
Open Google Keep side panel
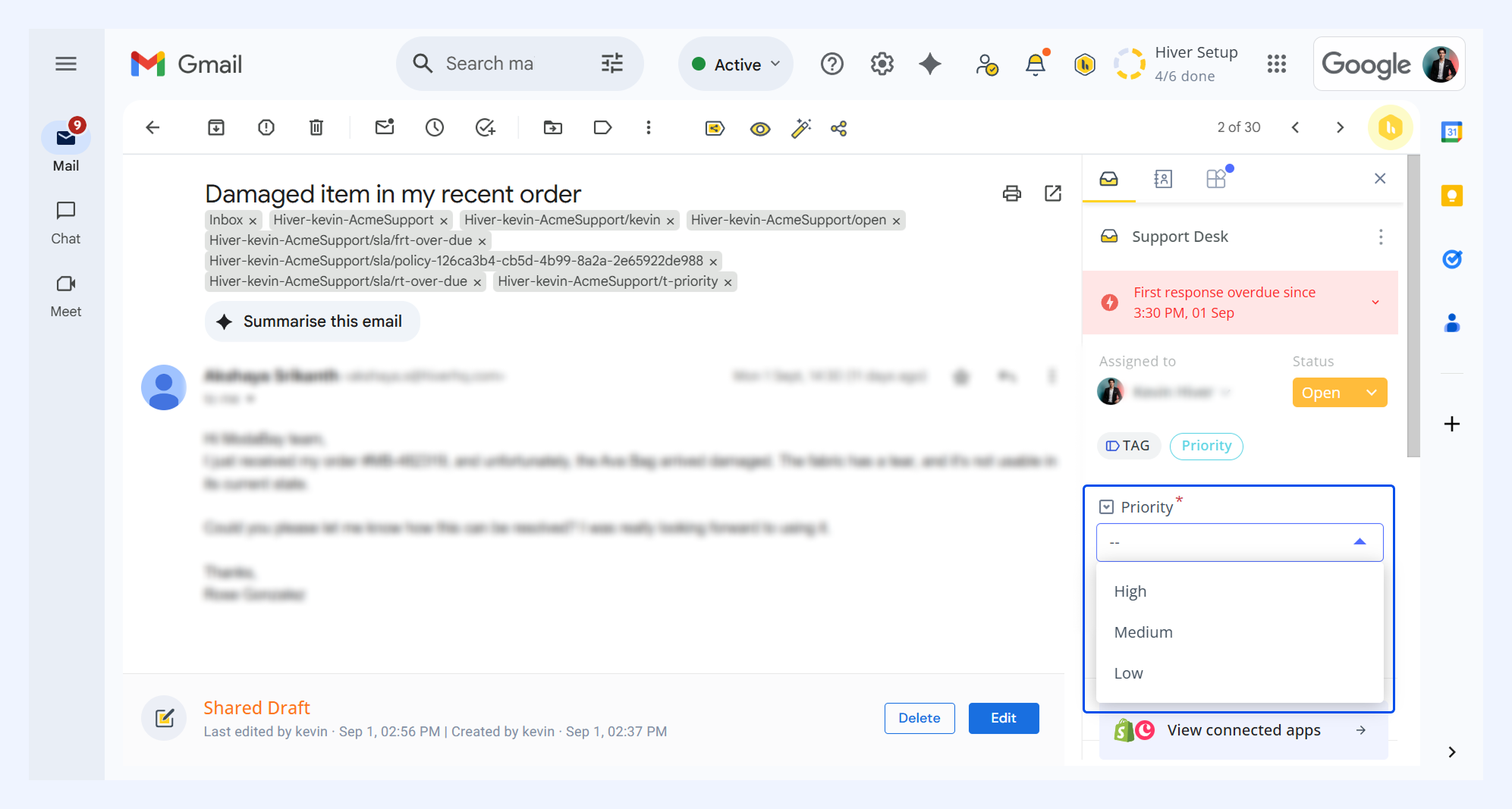[x=1452, y=196]
